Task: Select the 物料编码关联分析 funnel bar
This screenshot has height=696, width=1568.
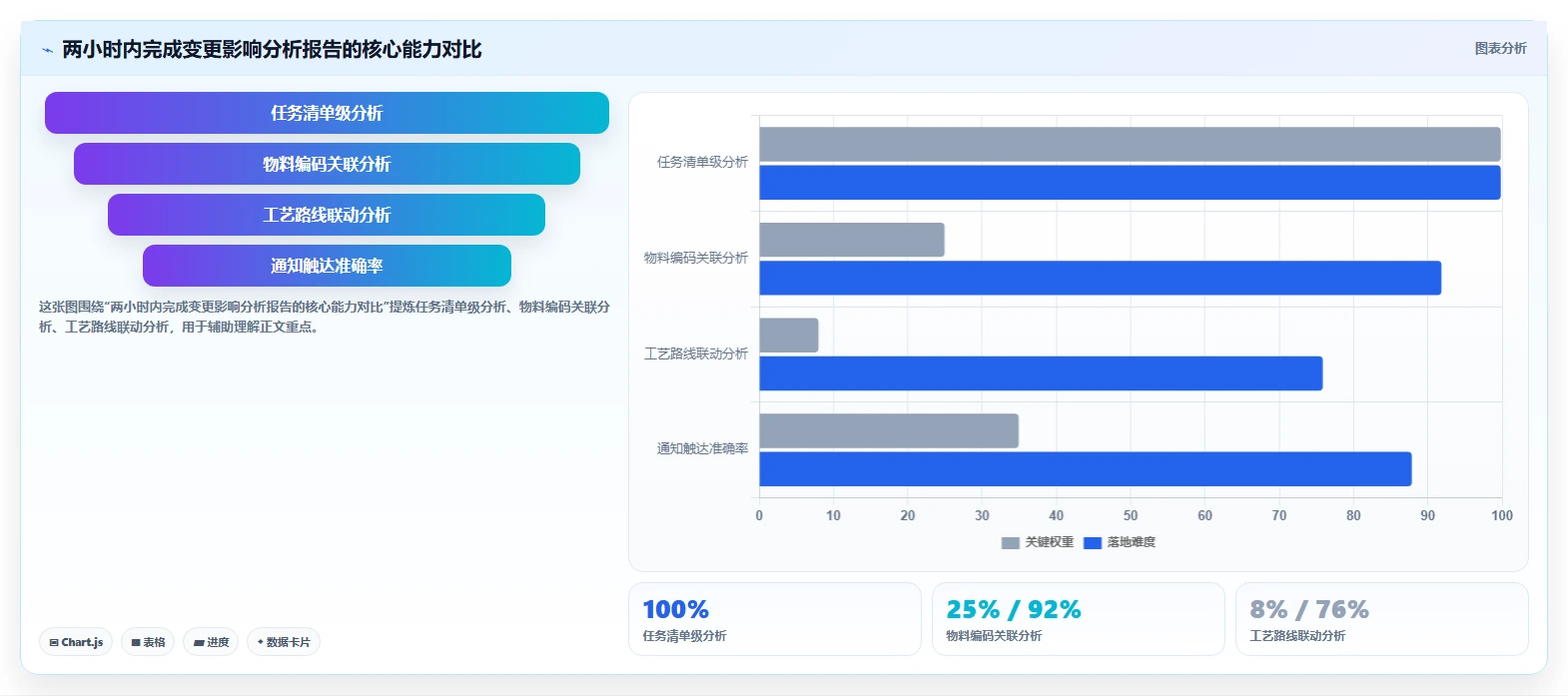Action: pos(327,164)
